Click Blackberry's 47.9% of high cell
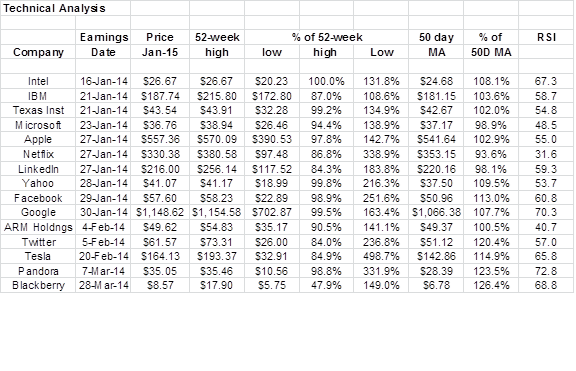 pos(326,285)
